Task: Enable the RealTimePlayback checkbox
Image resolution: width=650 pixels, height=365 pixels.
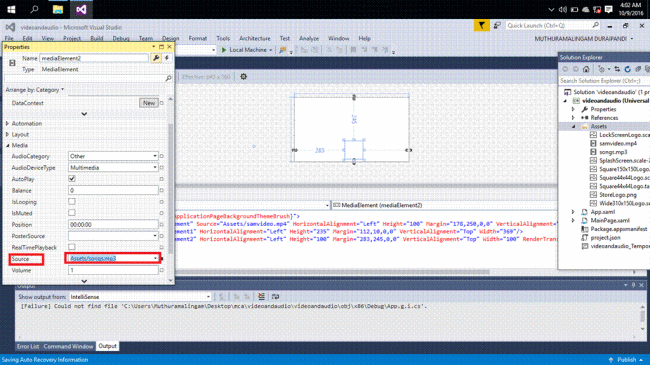Action: [x=72, y=247]
